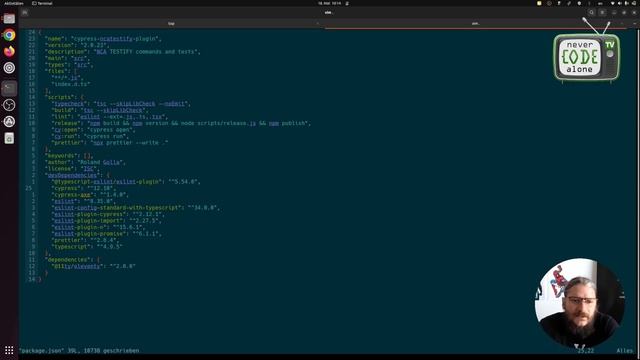Click the "author" line
This screenshot has width=640, height=360.
click(85, 162)
